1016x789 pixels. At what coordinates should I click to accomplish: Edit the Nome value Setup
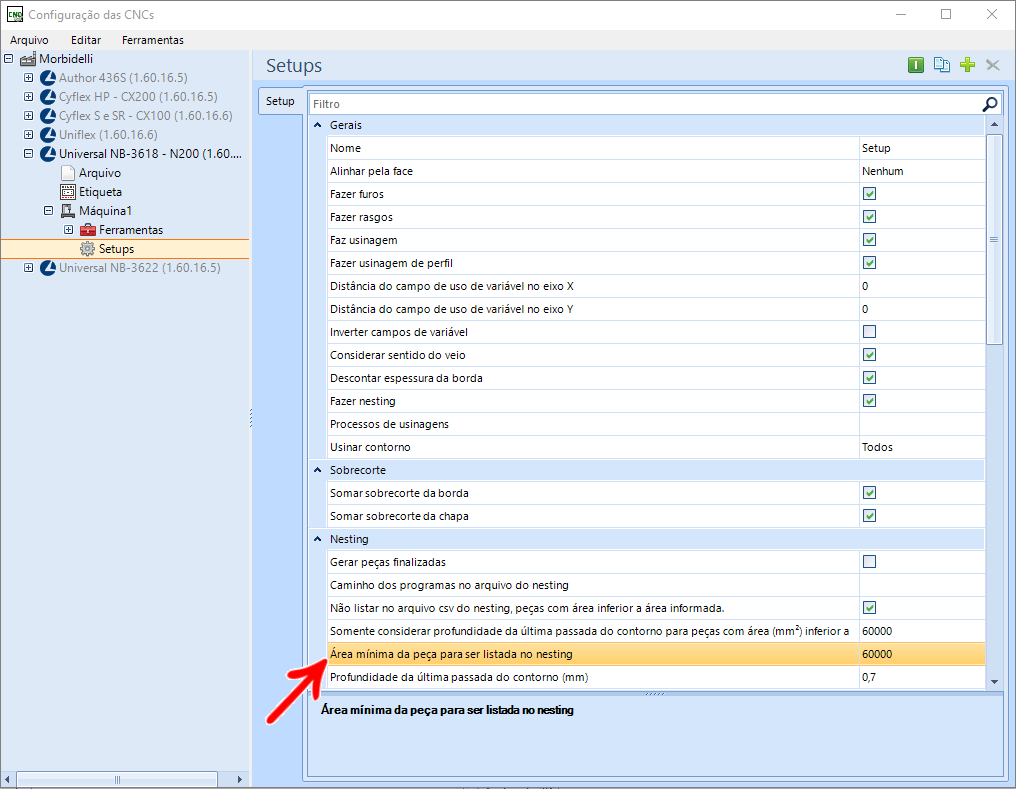coord(921,148)
